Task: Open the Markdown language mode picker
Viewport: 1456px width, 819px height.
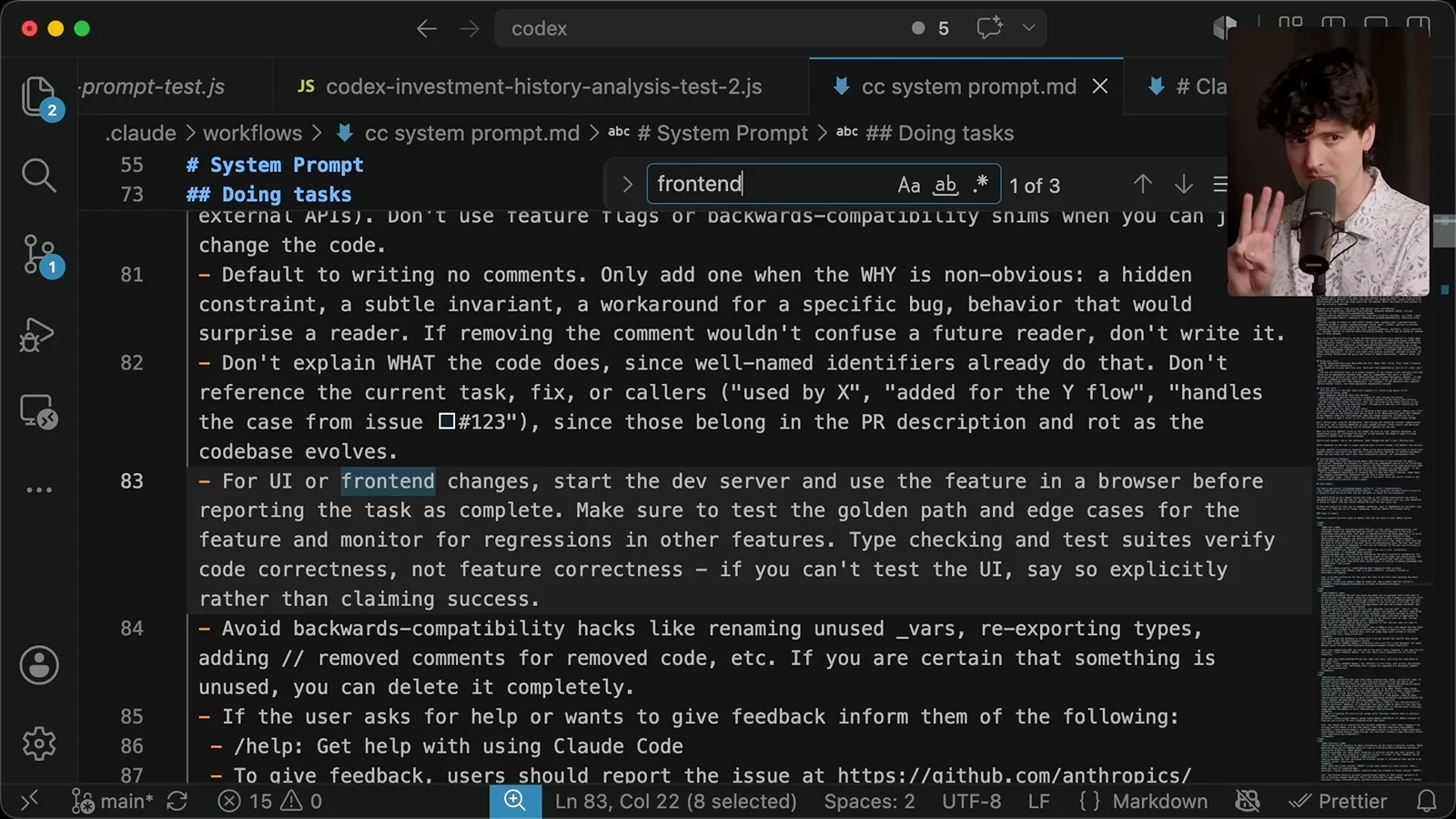Action: click(1160, 801)
